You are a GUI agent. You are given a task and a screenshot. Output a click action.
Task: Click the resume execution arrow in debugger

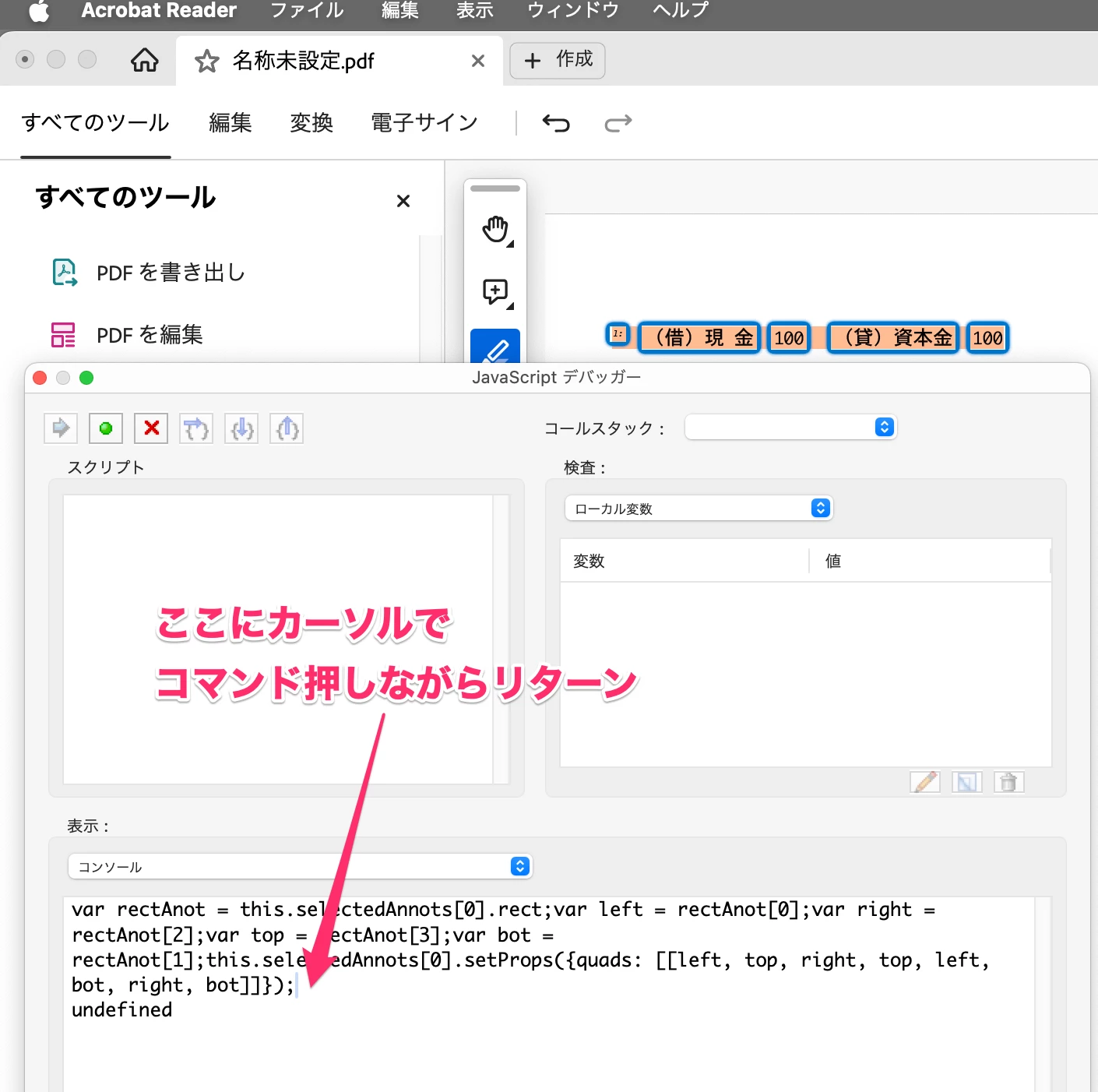tap(61, 428)
